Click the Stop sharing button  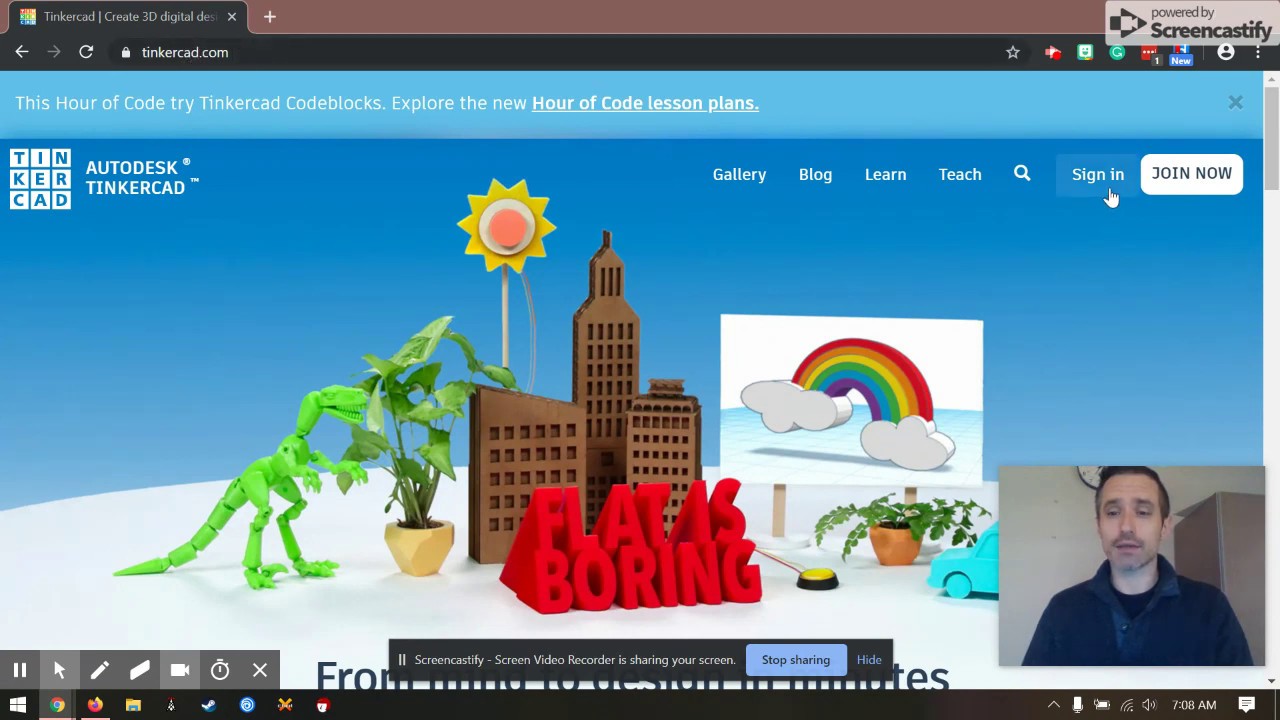[796, 660]
